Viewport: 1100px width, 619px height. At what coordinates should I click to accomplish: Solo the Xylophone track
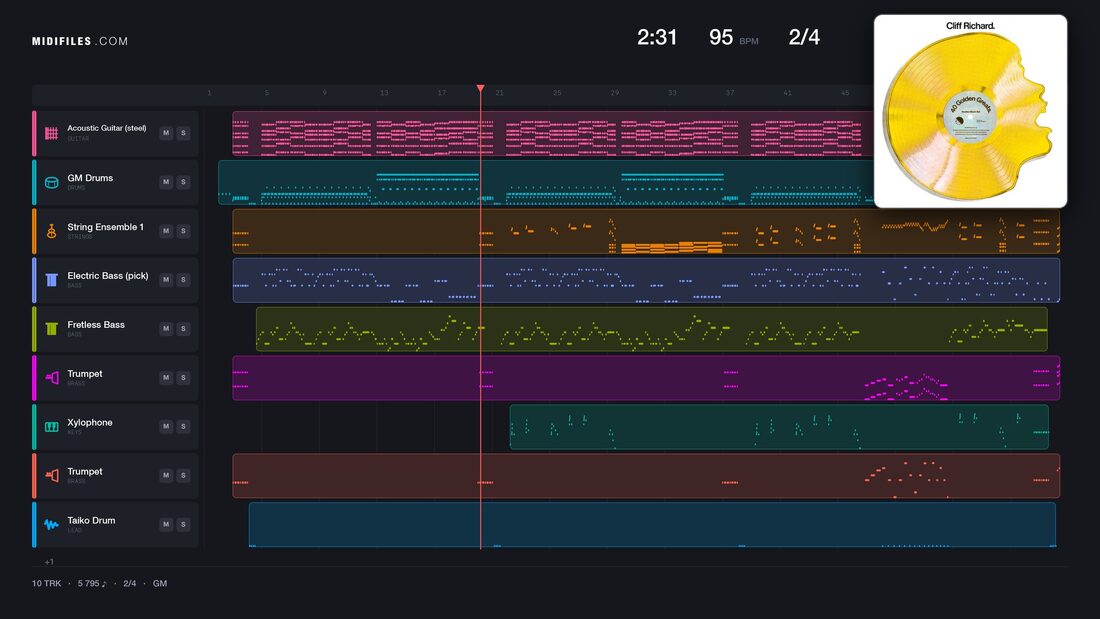183,426
